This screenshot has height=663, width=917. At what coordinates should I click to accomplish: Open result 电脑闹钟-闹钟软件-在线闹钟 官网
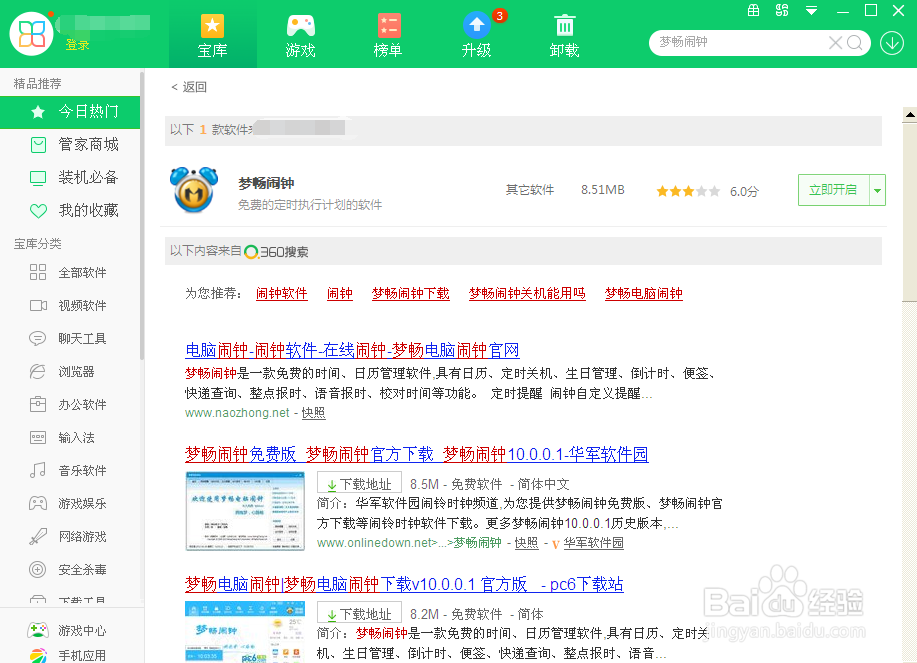tap(352, 350)
